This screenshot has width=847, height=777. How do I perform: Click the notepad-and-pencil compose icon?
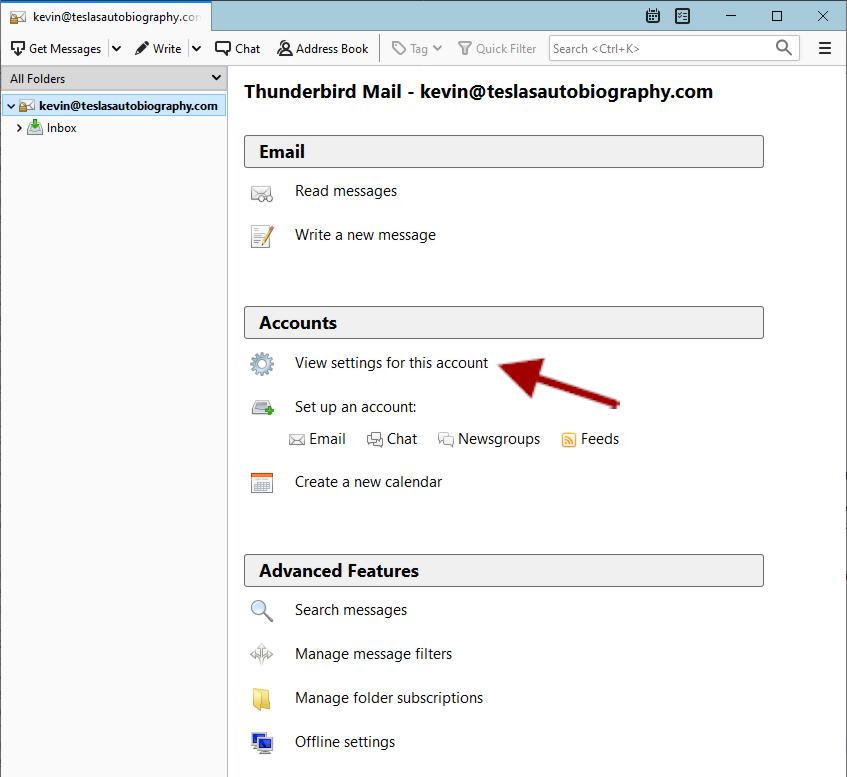pos(262,236)
